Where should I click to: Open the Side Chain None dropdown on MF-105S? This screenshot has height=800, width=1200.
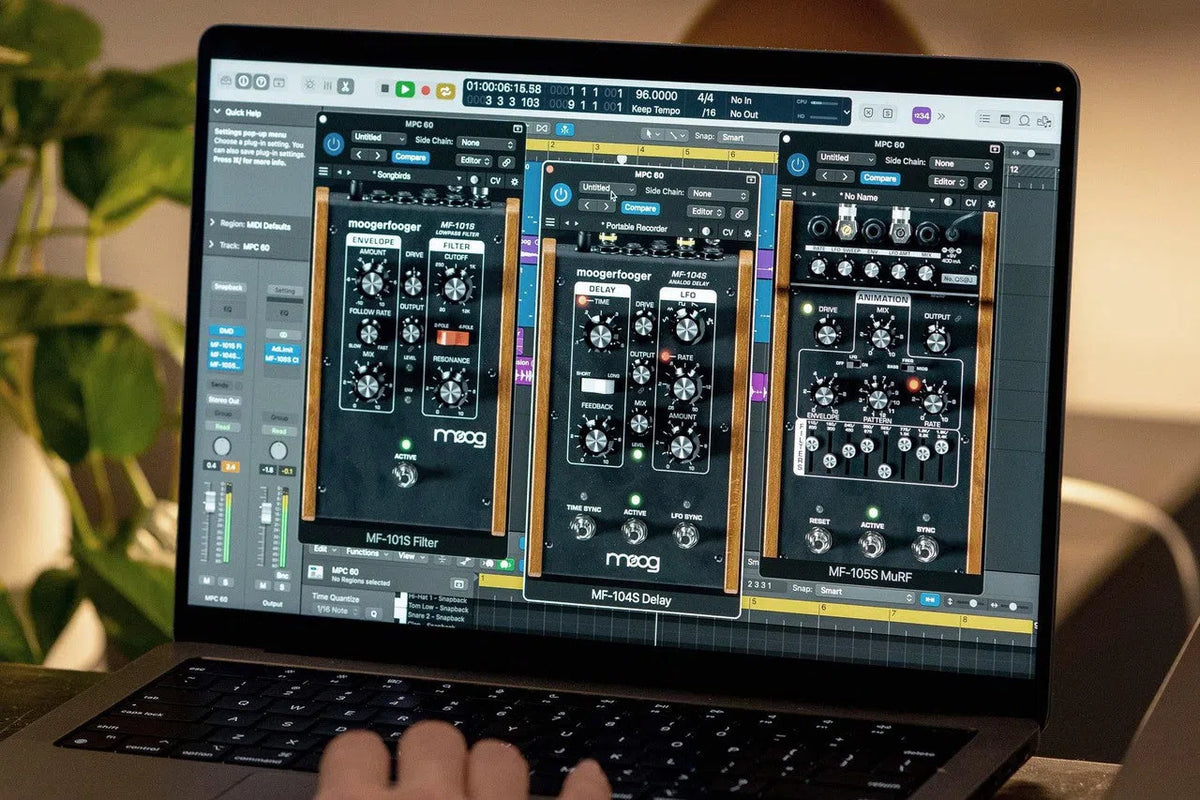click(960, 164)
